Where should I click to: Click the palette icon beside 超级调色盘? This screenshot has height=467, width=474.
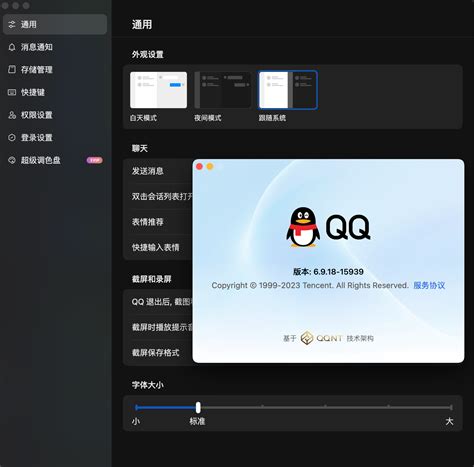pos(12,160)
